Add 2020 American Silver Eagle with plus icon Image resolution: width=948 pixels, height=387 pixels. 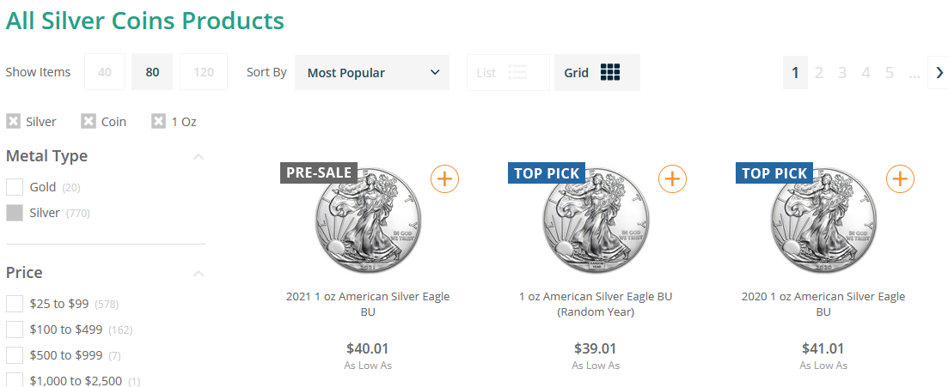point(900,179)
